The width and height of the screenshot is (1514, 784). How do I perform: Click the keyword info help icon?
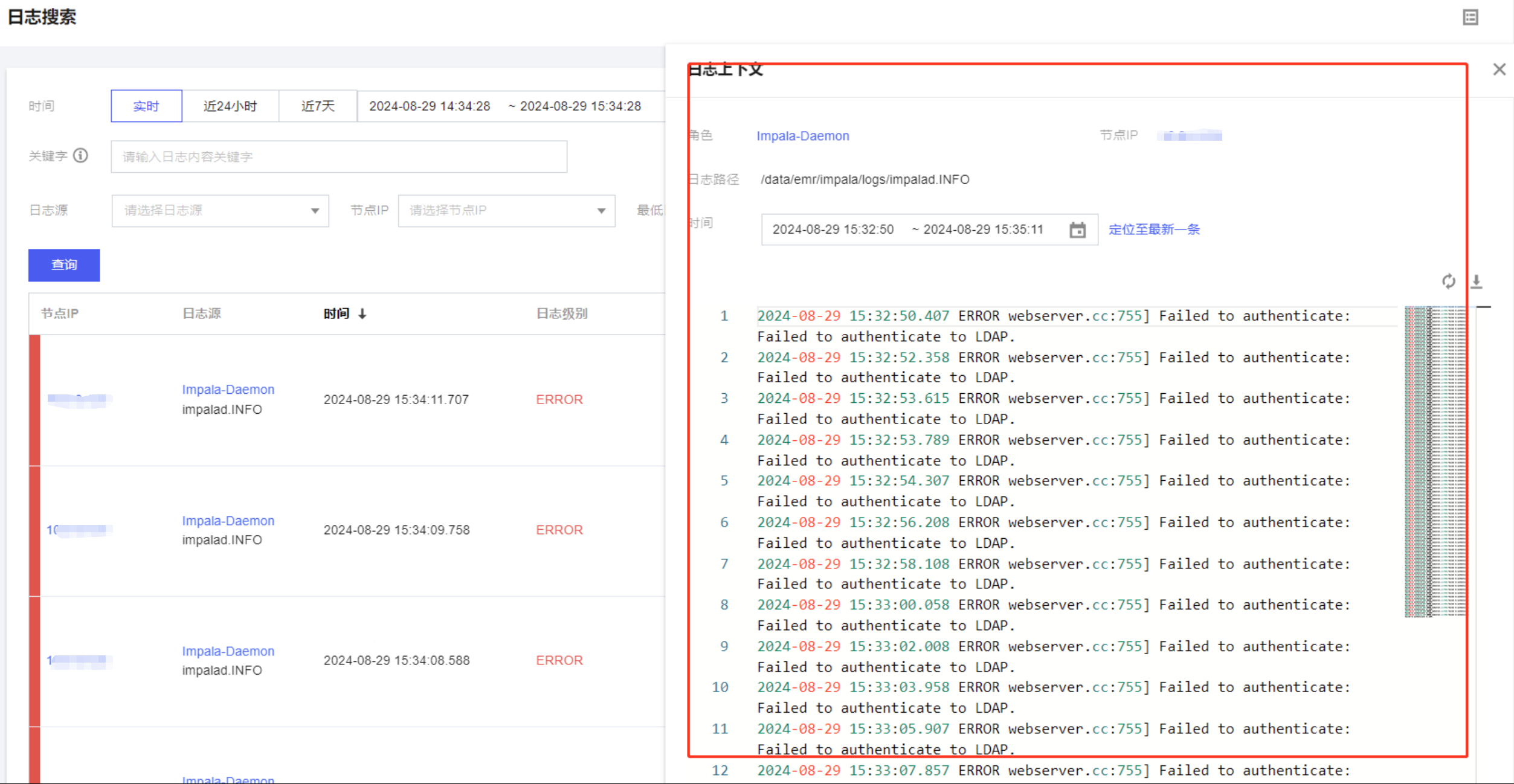80,156
